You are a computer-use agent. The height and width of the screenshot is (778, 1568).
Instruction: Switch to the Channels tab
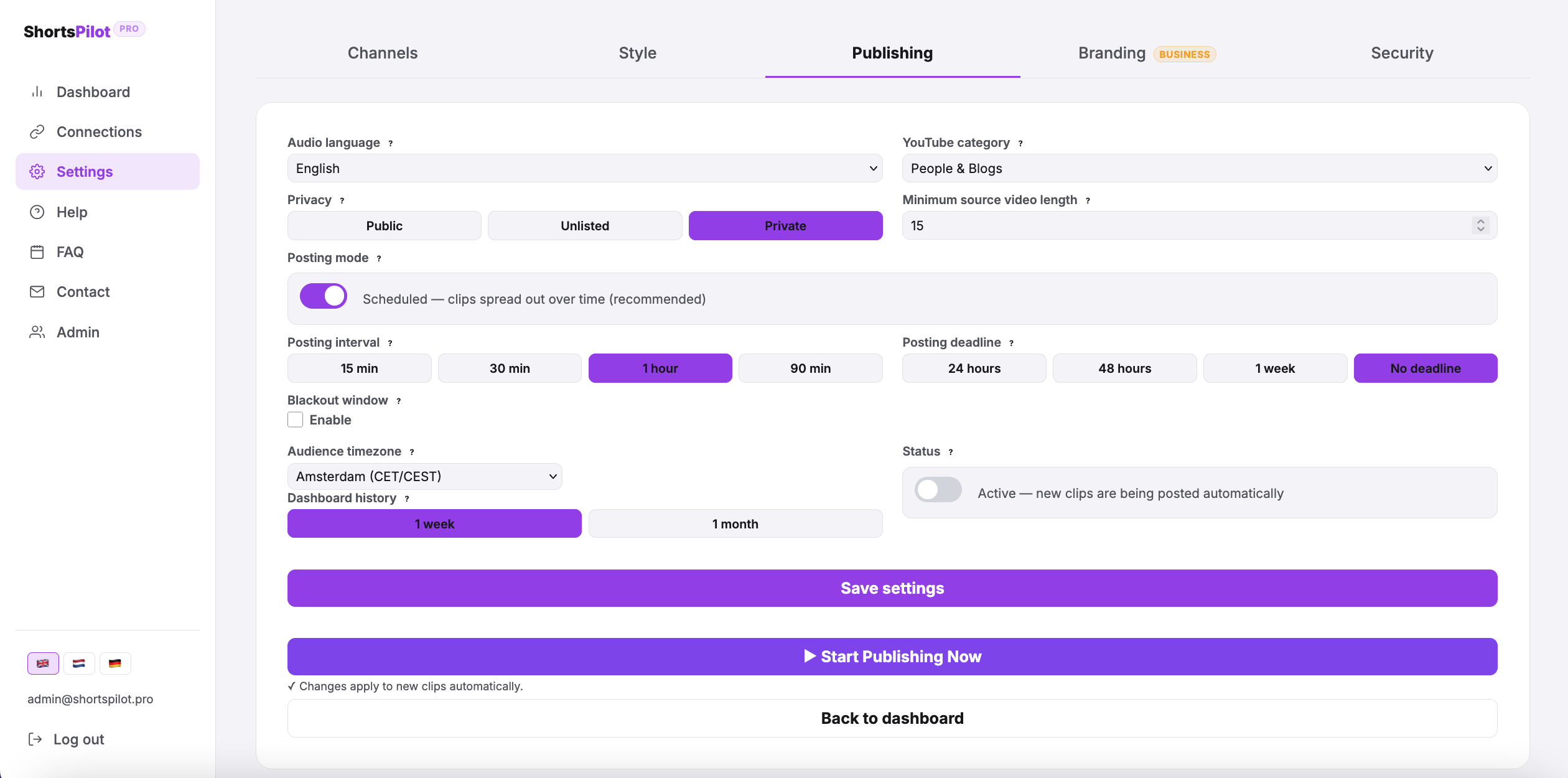click(382, 53)
